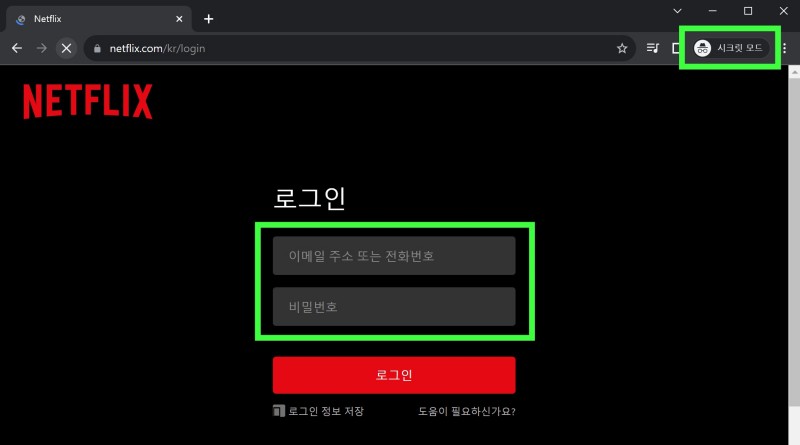Focus the 이메일 주소 또는 전화번호 field

coord(394,256)
